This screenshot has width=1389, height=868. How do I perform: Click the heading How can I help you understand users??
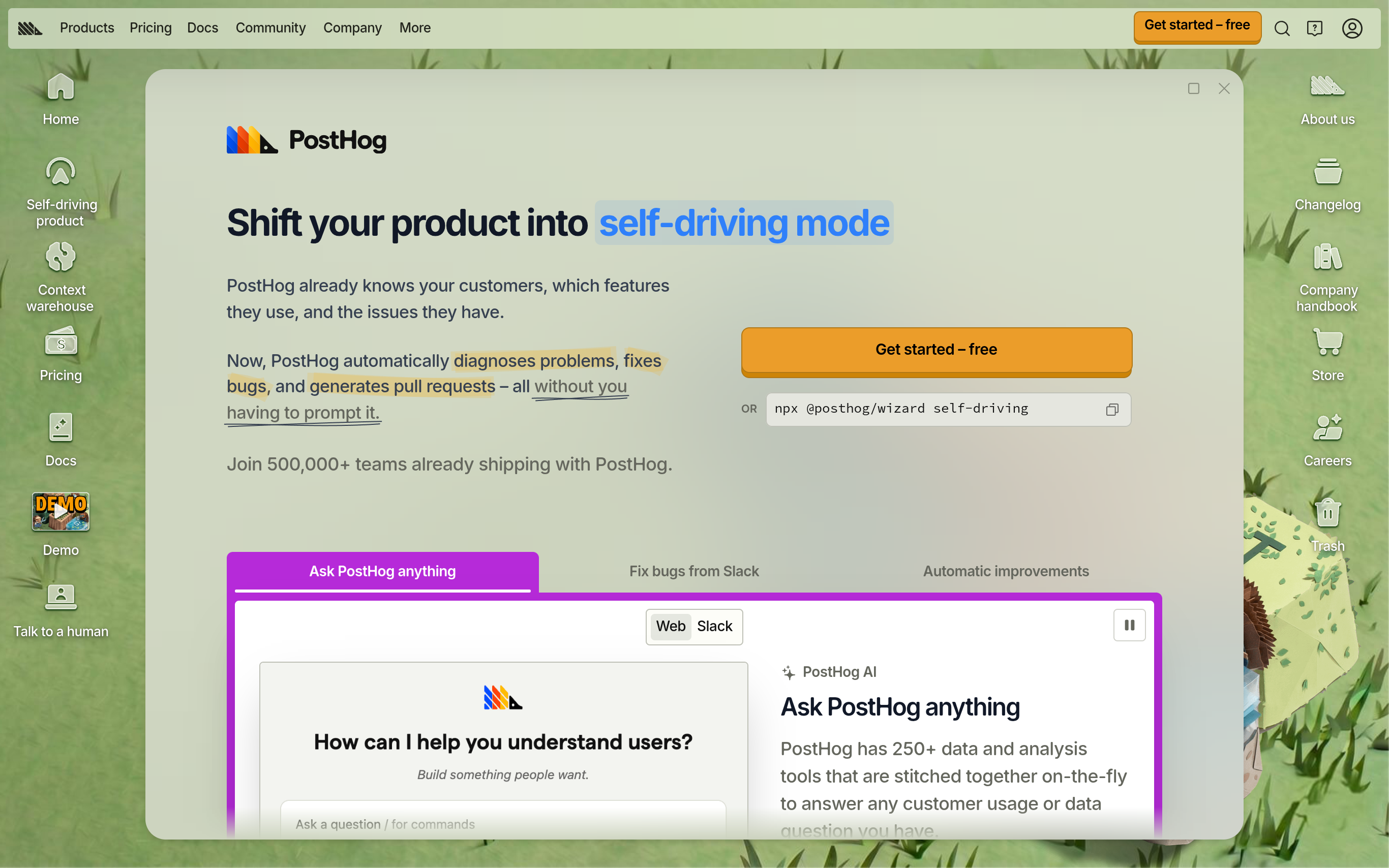[x=503, y=741]
